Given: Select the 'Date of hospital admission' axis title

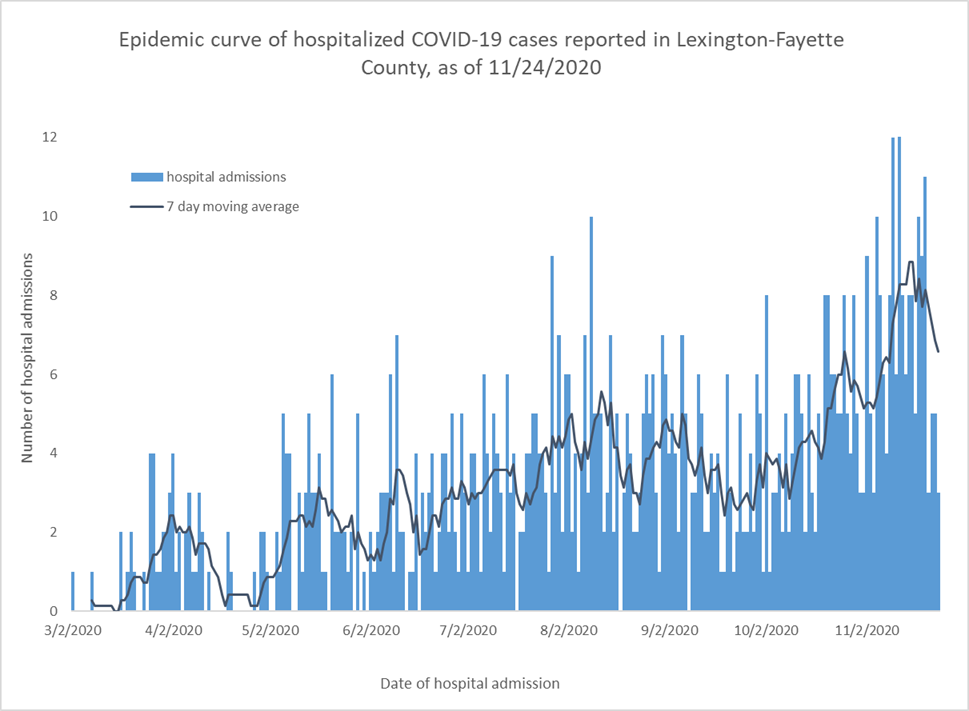Looking at the screenshot, I should [x=470, y=683].
